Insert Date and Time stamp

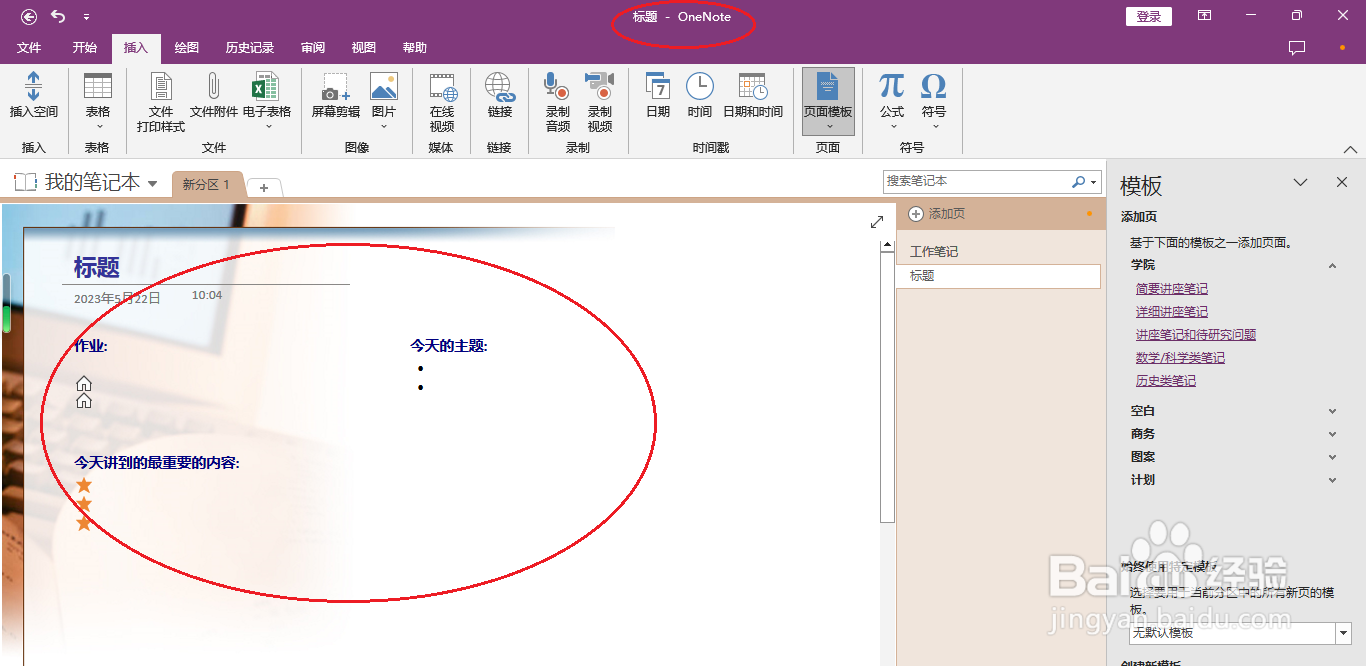[x=753, y=96]
